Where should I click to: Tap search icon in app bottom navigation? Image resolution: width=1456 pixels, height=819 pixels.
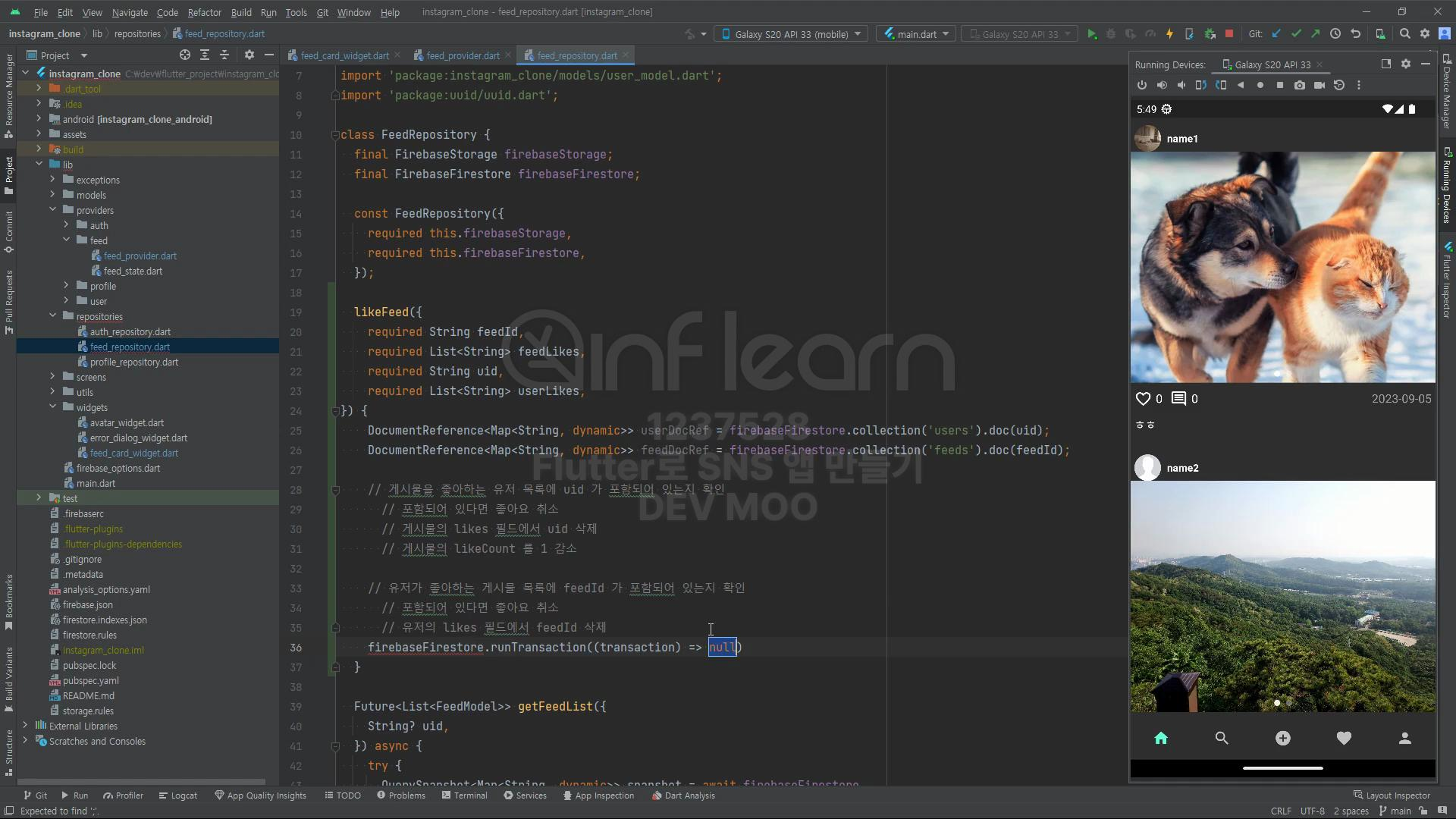[1222, 738]
